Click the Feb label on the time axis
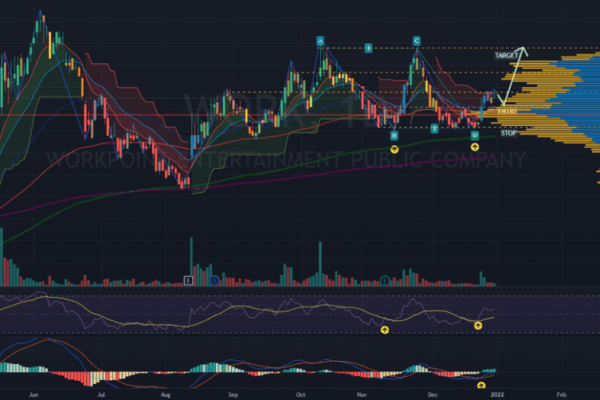This screenshot has width=600, height=400. pyautogui.click(x=561, y=395)
